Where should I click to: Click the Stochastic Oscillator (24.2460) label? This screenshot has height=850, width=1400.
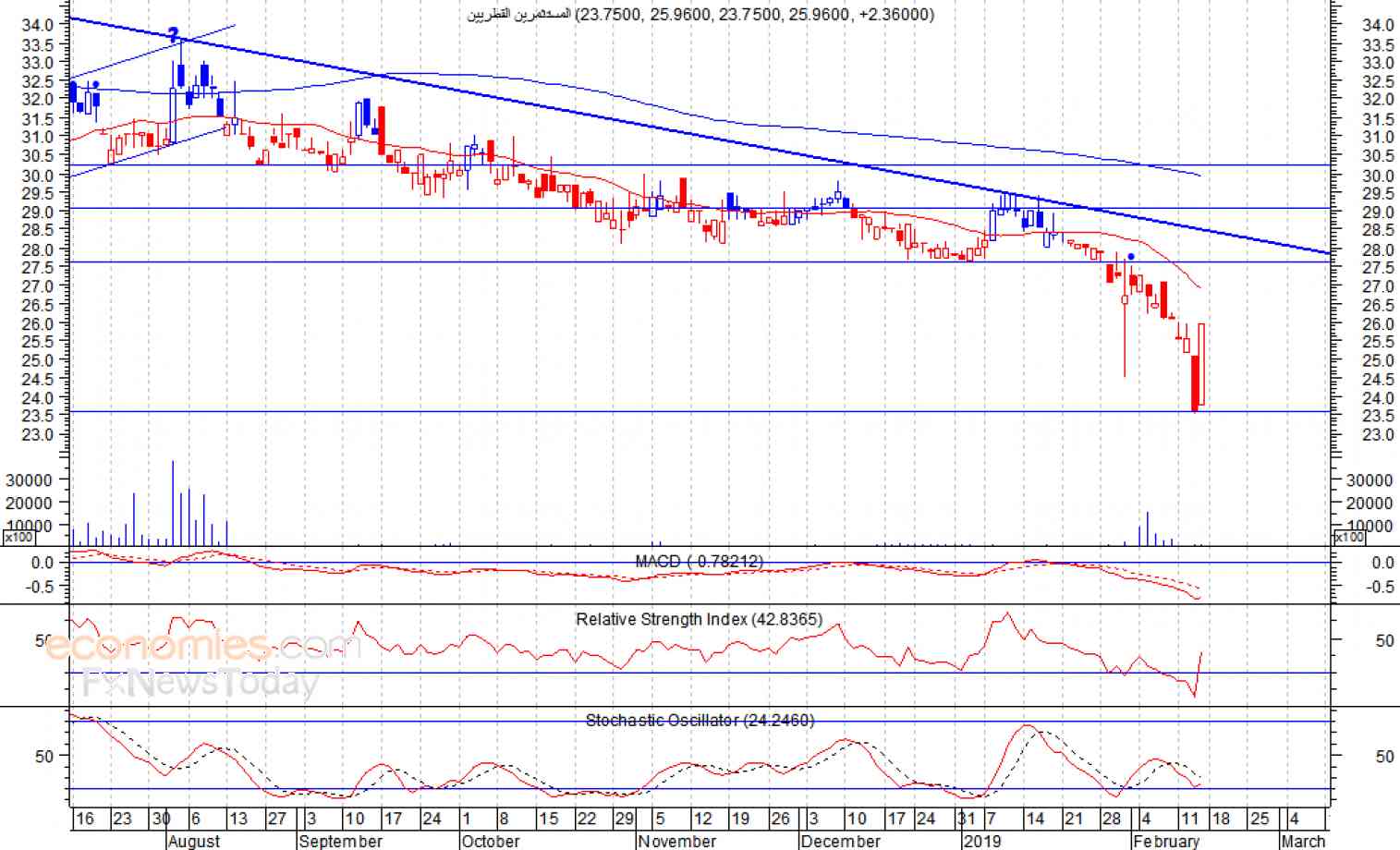pos(700,720)
